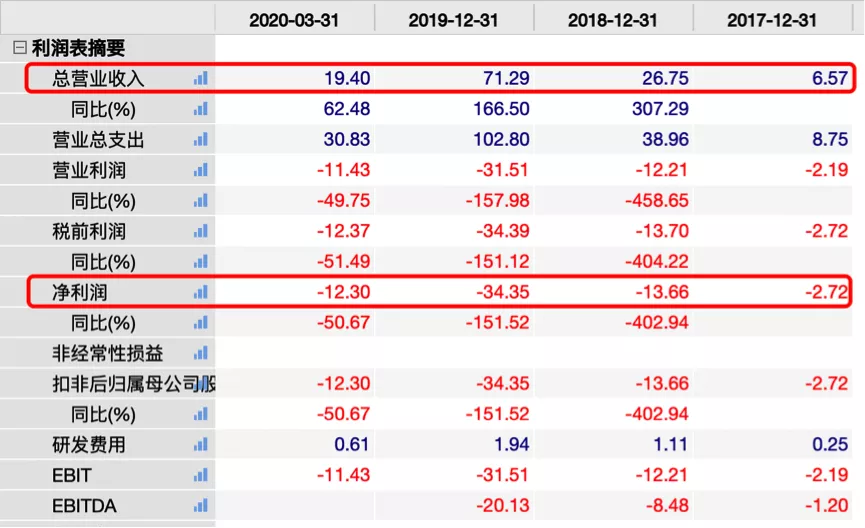This screenshot has height=528, width=865.
Task: Click the 0.25 R&D expense cell
Action: (830, 444)
